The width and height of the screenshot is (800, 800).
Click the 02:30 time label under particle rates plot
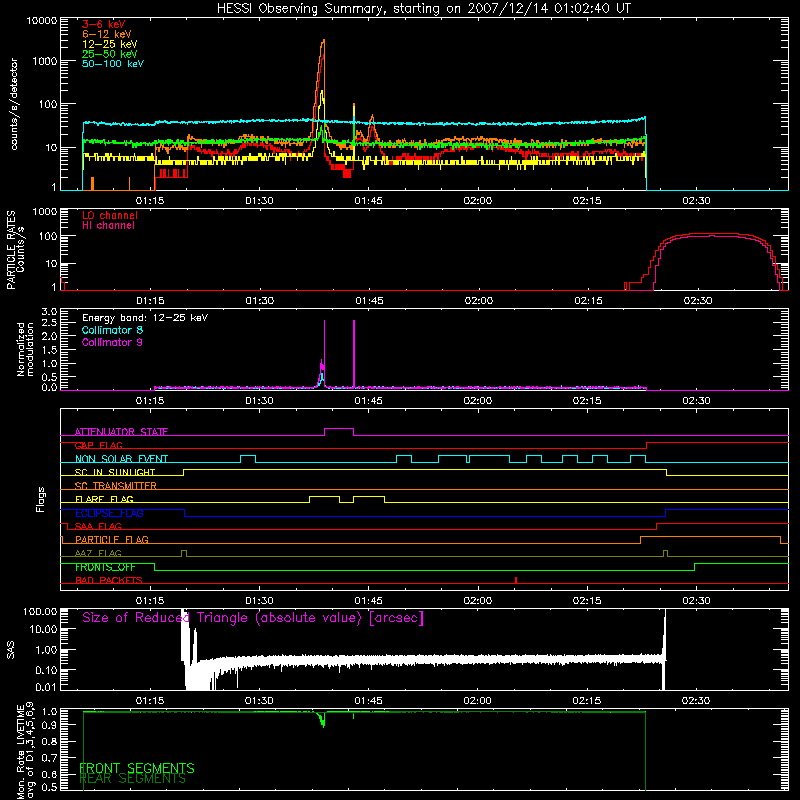[x=697, y=301]
